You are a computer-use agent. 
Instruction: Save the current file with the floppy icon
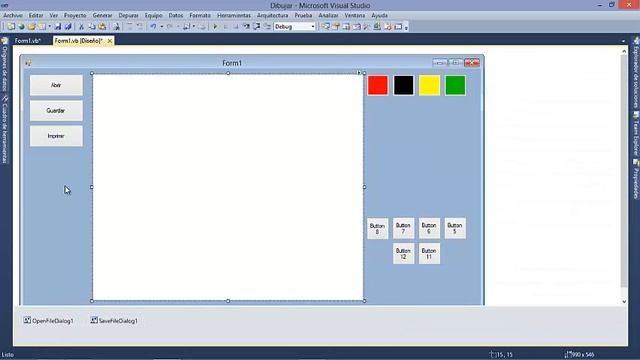tap(58, 27)
